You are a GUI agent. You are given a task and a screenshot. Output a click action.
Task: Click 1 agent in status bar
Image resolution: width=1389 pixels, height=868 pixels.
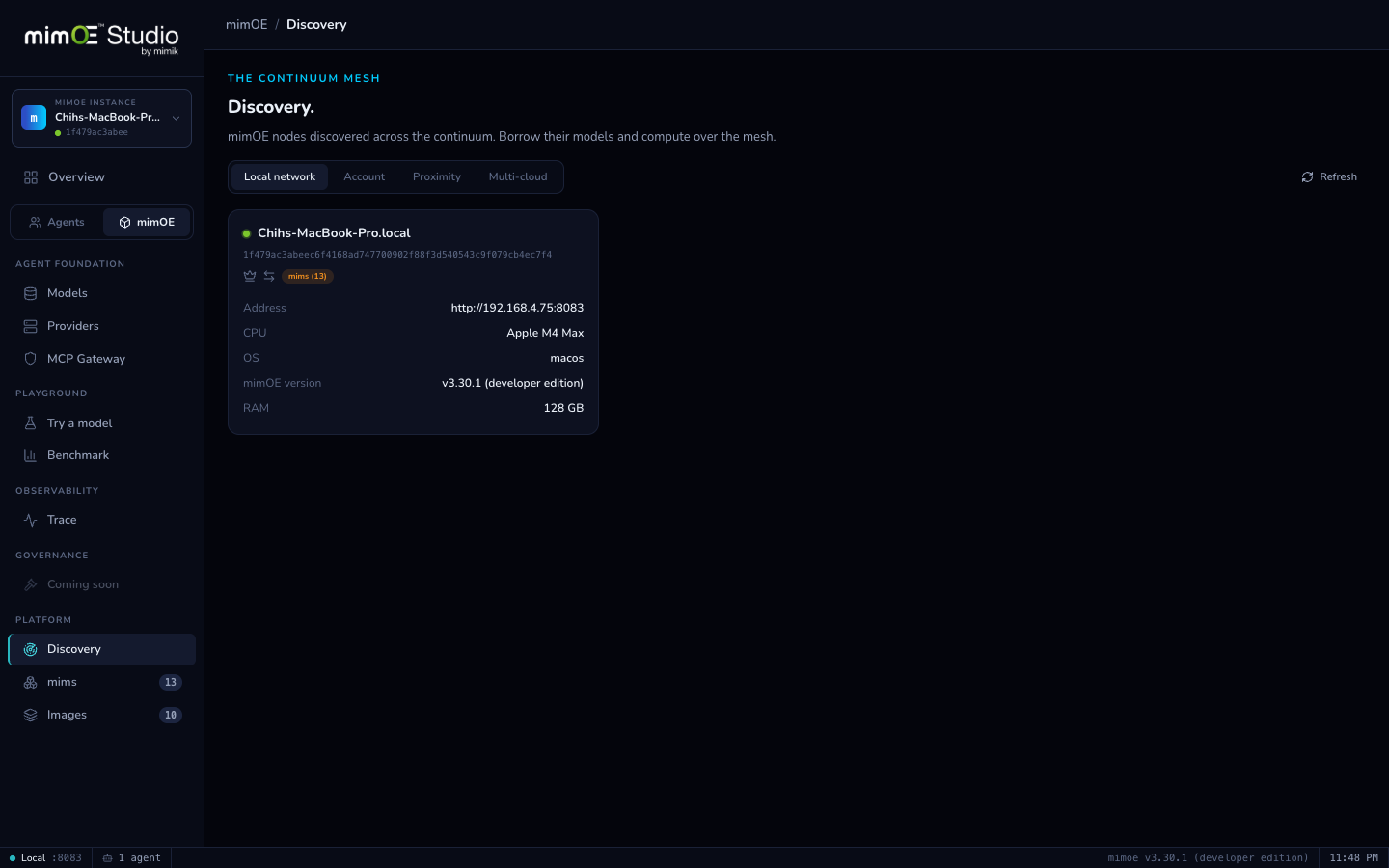coord(132,858)
